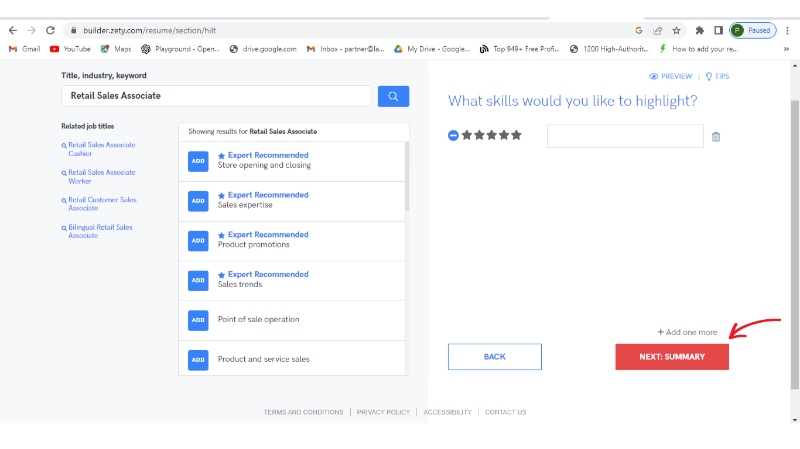Click Add one more link
This screenshot has width=800, height=449.
tap(687, 332)
